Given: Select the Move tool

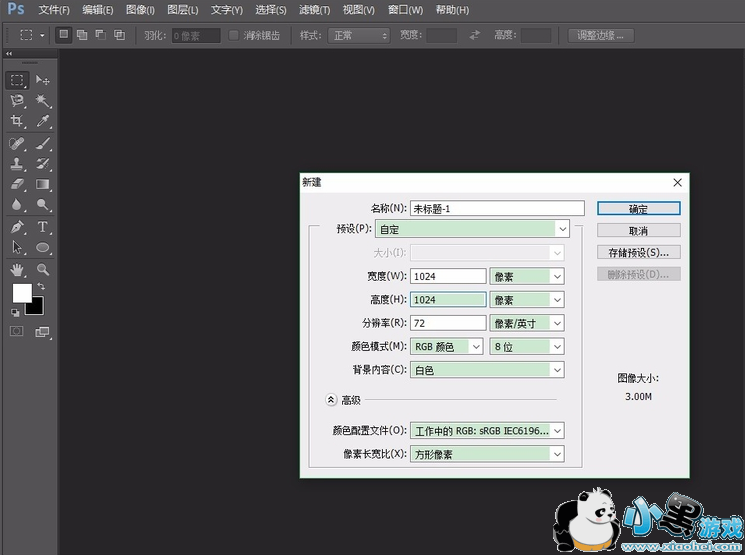Looking at the screenshot, I should tap(43, 80).
